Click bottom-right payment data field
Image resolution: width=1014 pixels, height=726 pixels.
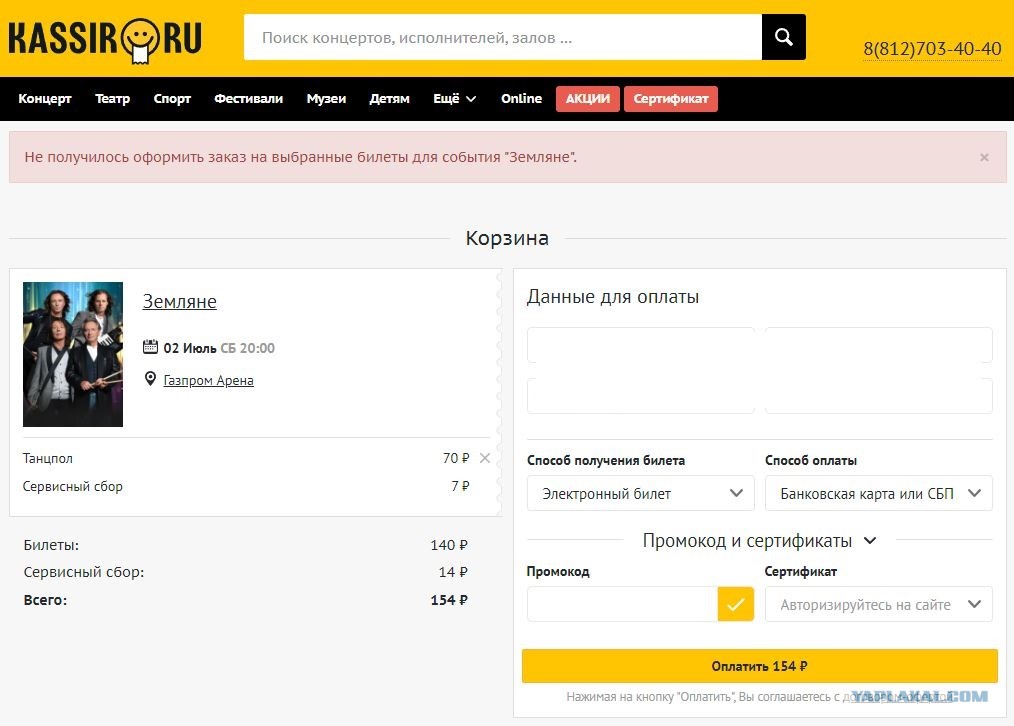(x=878, y=396)
